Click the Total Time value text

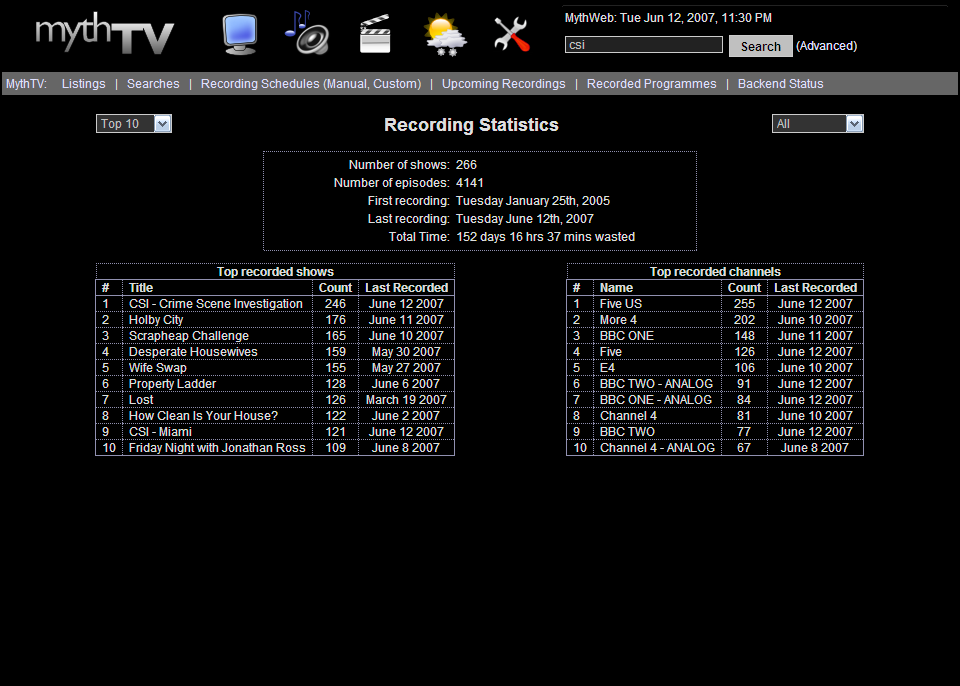546,236
